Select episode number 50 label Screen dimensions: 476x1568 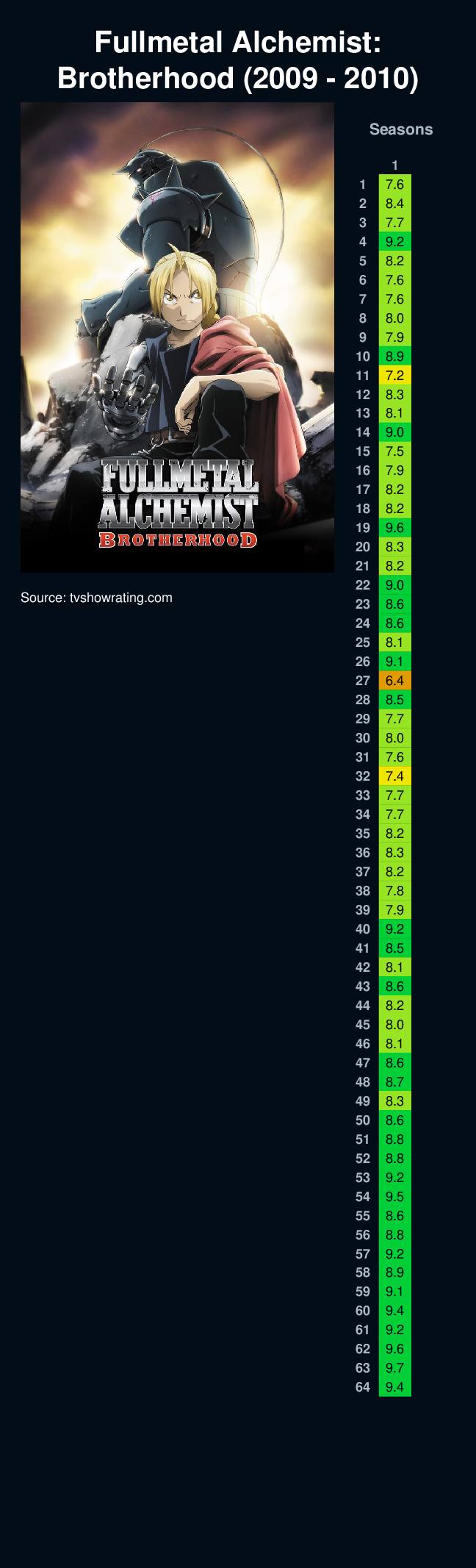pyautogui.click(x=363, y=1120)
